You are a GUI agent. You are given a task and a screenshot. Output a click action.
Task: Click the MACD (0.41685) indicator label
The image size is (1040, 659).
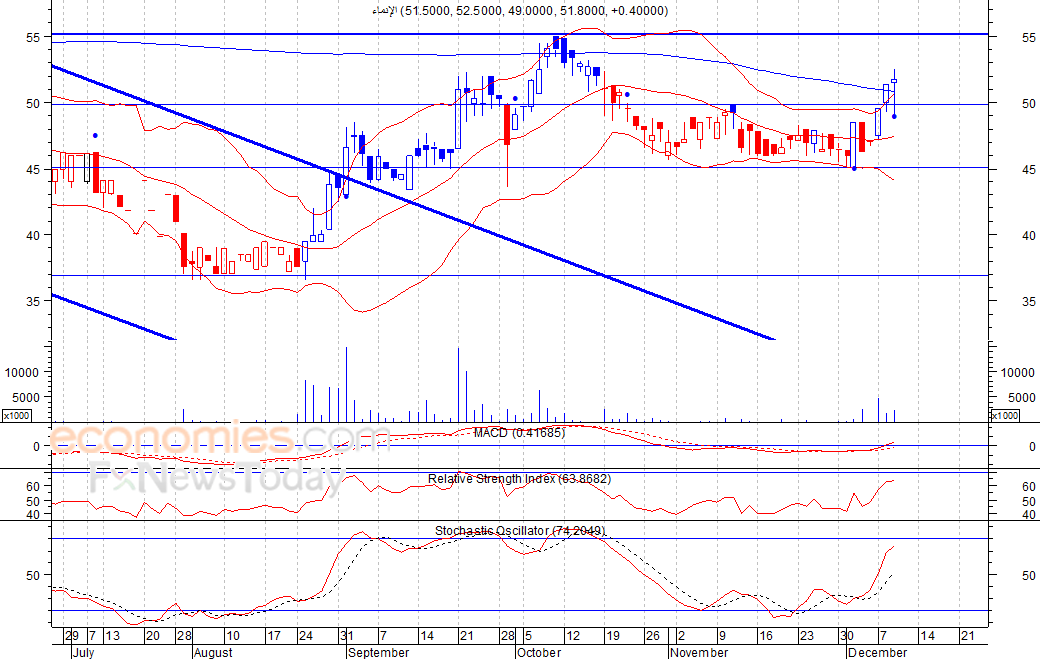pos(519,433)
